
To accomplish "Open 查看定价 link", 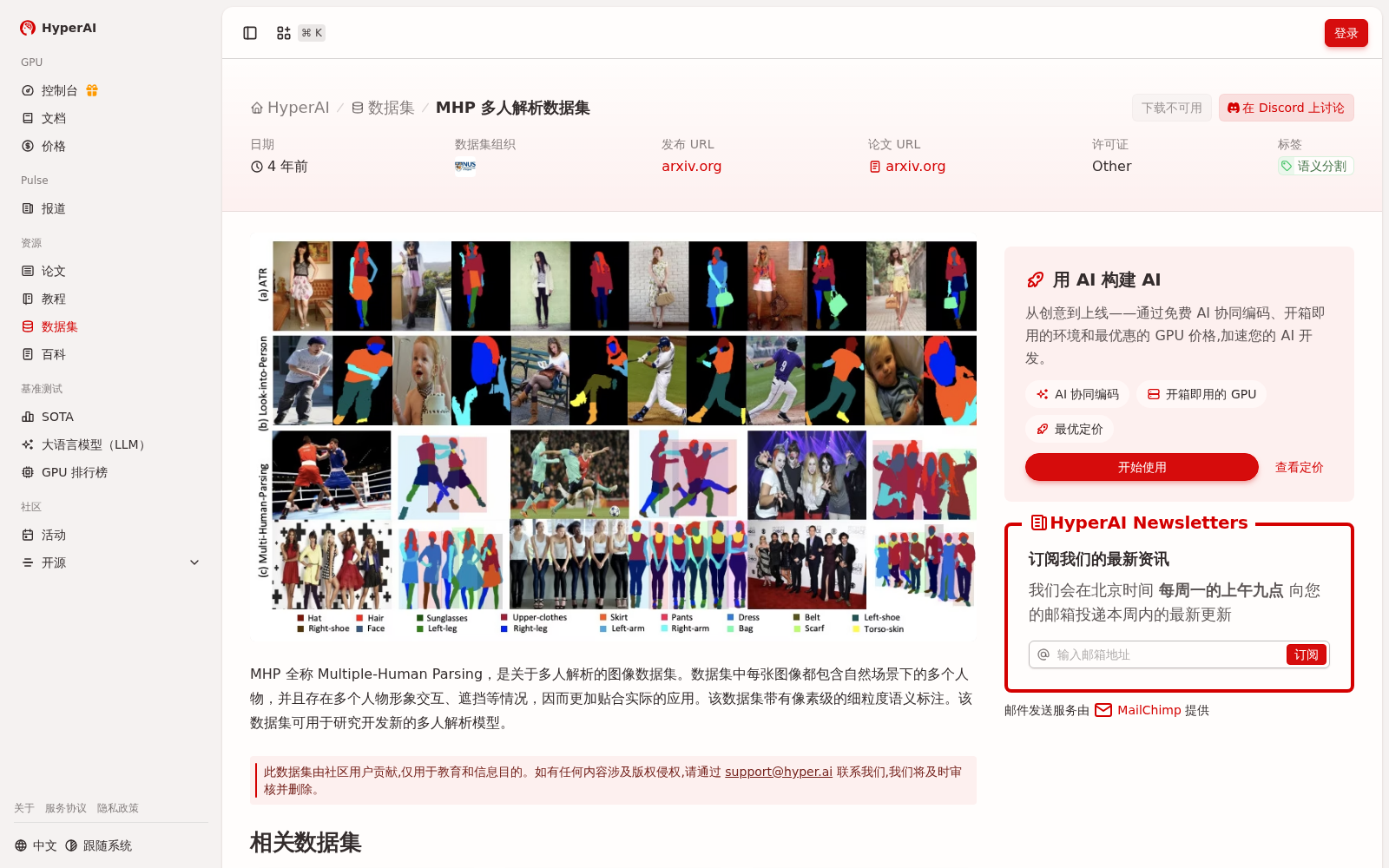I will tap(1299, 467).
